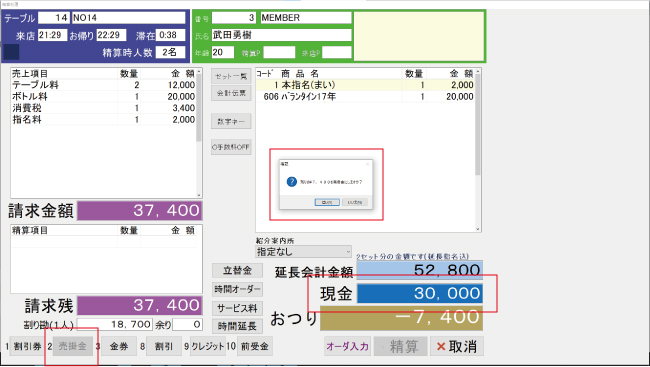Open オーダ入力 order entry
Image resolution: width=650 pixels, height=367 pixels.
pyautogui.click(x=347, y=346)
